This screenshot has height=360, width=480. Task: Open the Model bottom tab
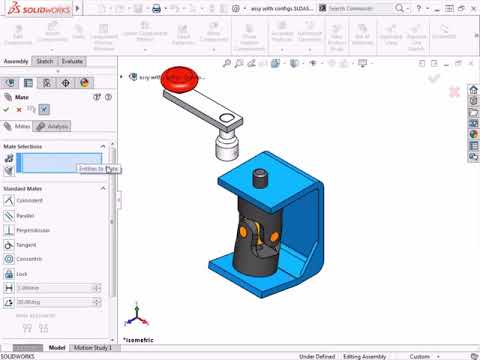pos(57,348)
